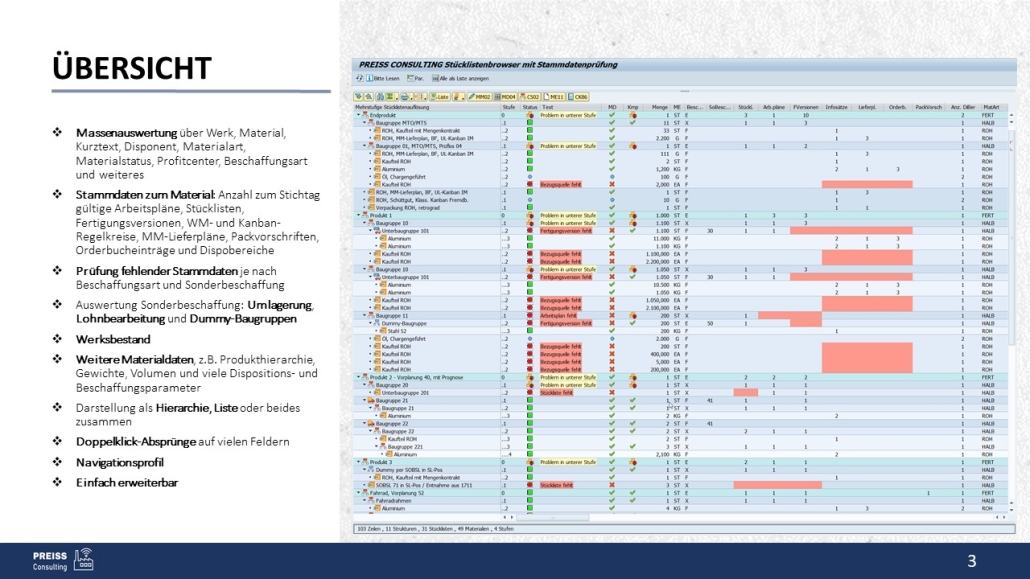
Task: Collapse 'Baugruppe MTO/MTS' node
Action: click(x=365, y=122)
